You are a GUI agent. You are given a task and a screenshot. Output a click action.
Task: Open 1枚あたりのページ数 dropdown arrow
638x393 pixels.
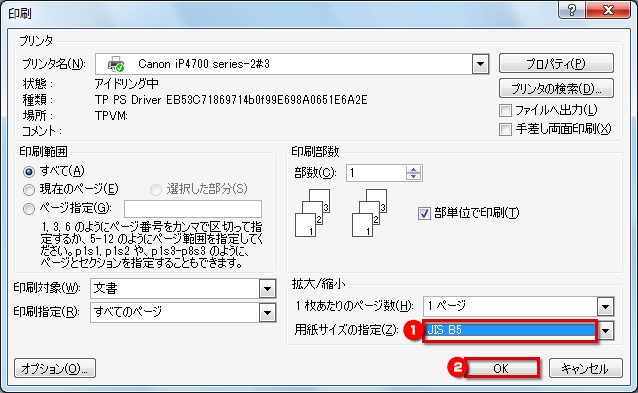tap(605, 306)
